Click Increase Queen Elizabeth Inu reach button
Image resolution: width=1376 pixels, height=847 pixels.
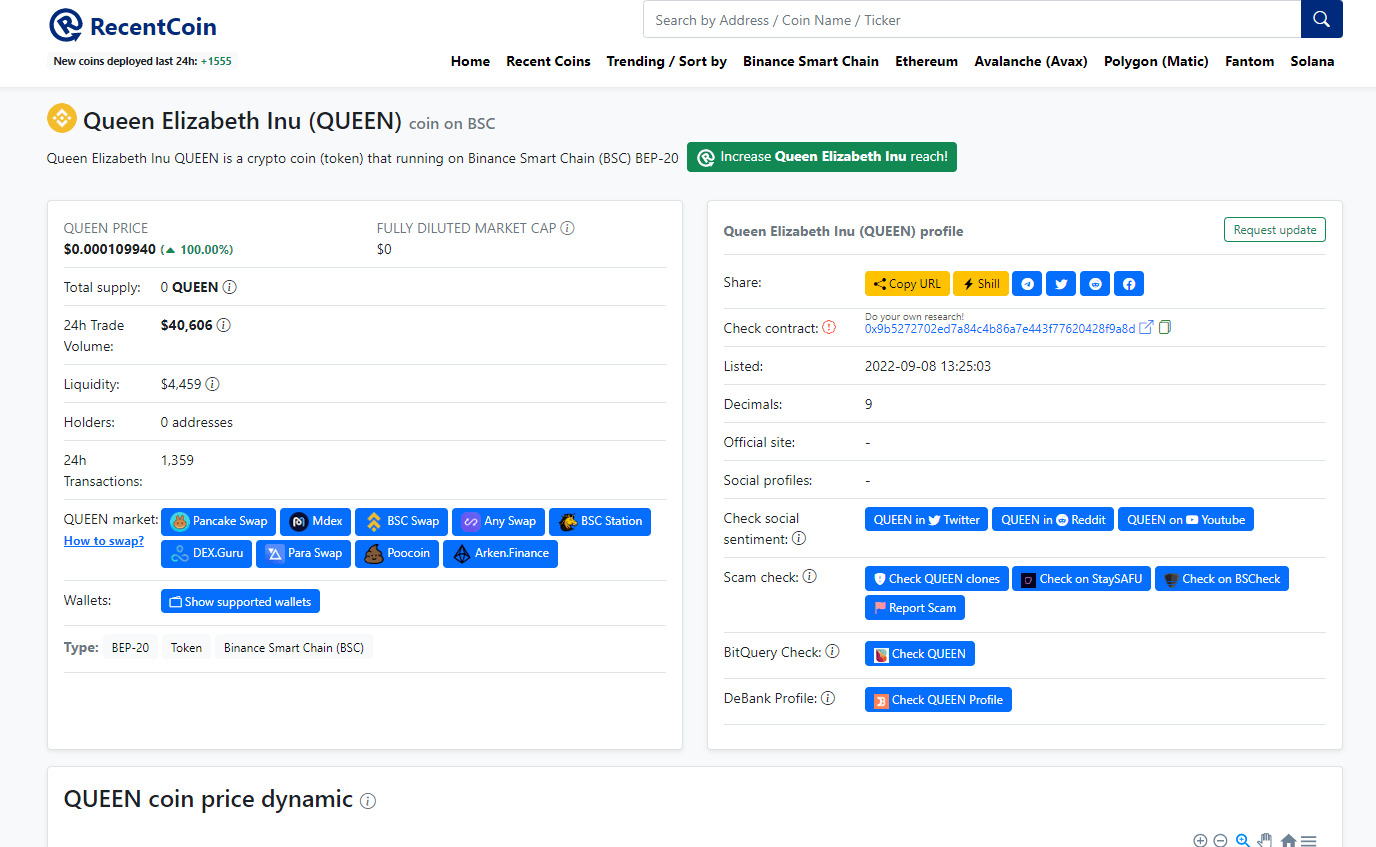822,157
